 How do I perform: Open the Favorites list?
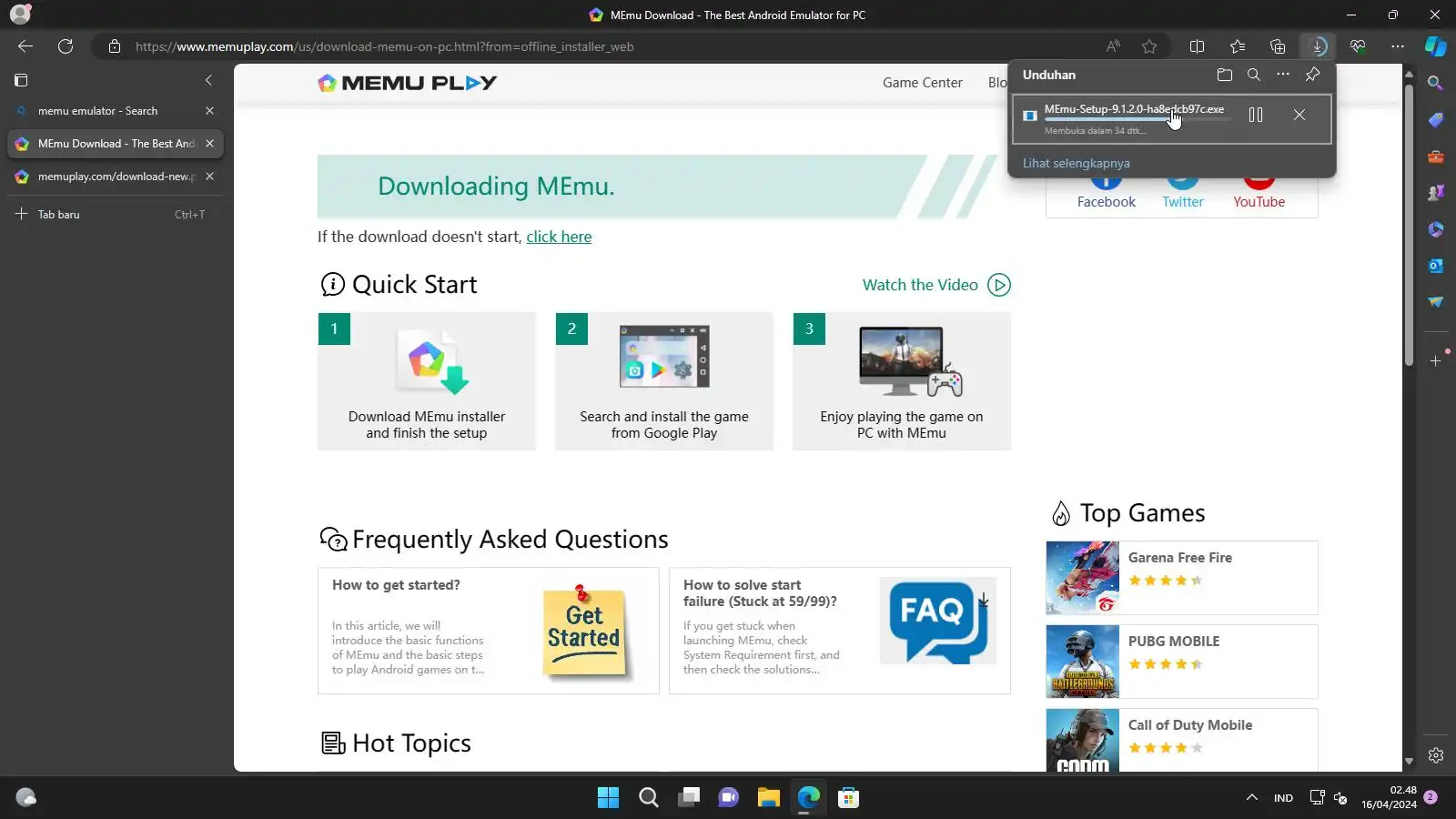point(1238,46)
